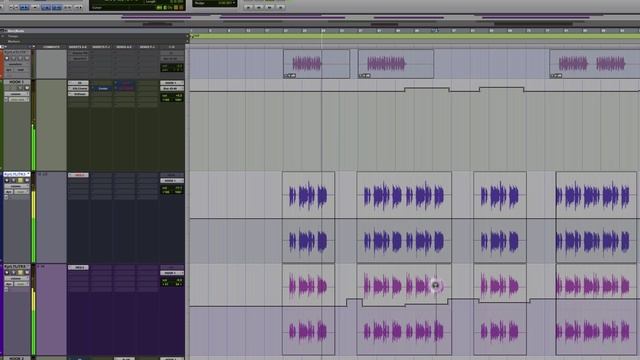
Task: Select the purple FLUTES track name
Action: (x=16, y=267)
